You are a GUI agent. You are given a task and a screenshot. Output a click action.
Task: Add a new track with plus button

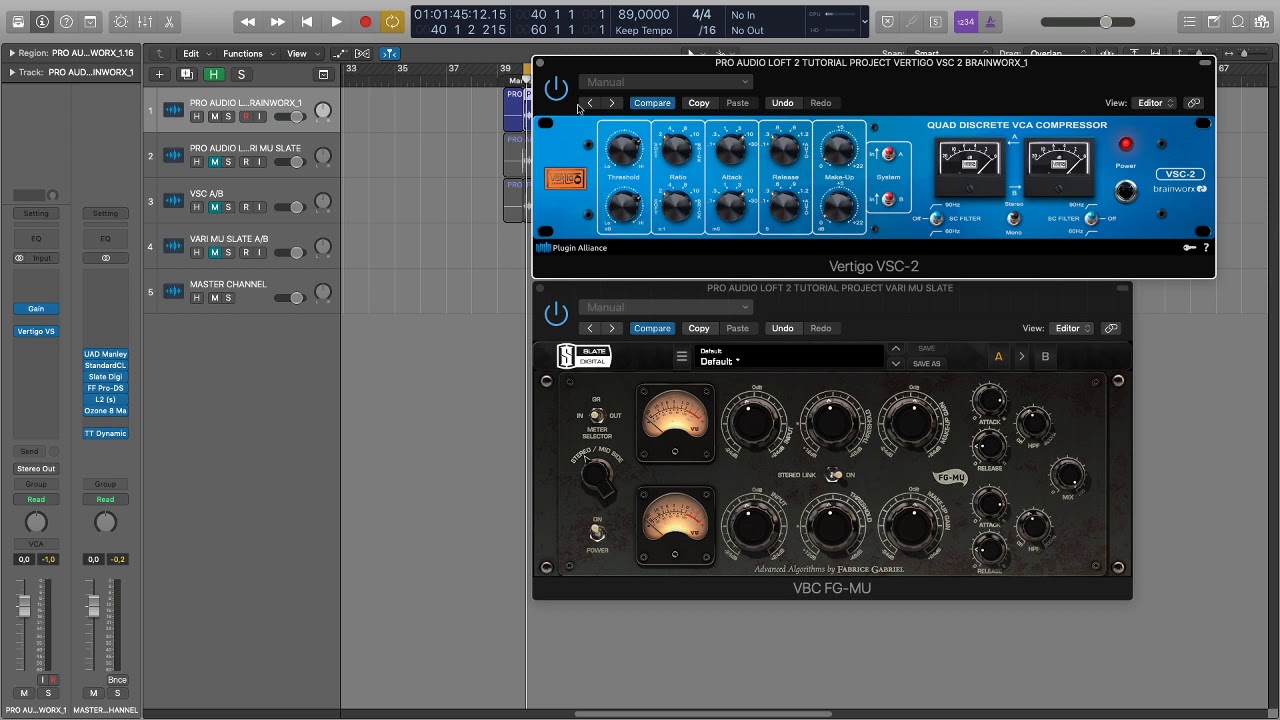159,74
